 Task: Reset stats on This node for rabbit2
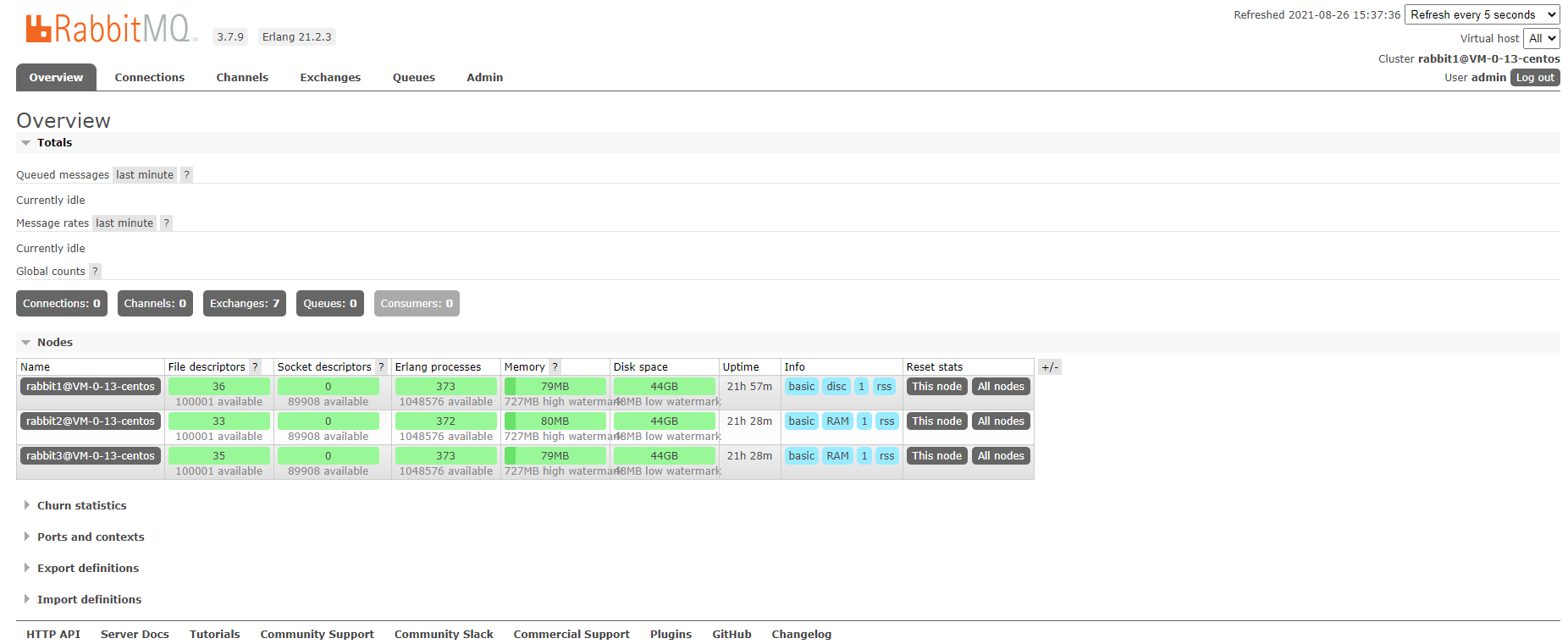(936, 421)
